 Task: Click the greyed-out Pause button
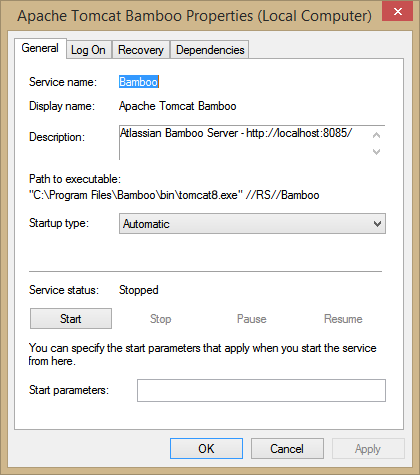(252, 319)
